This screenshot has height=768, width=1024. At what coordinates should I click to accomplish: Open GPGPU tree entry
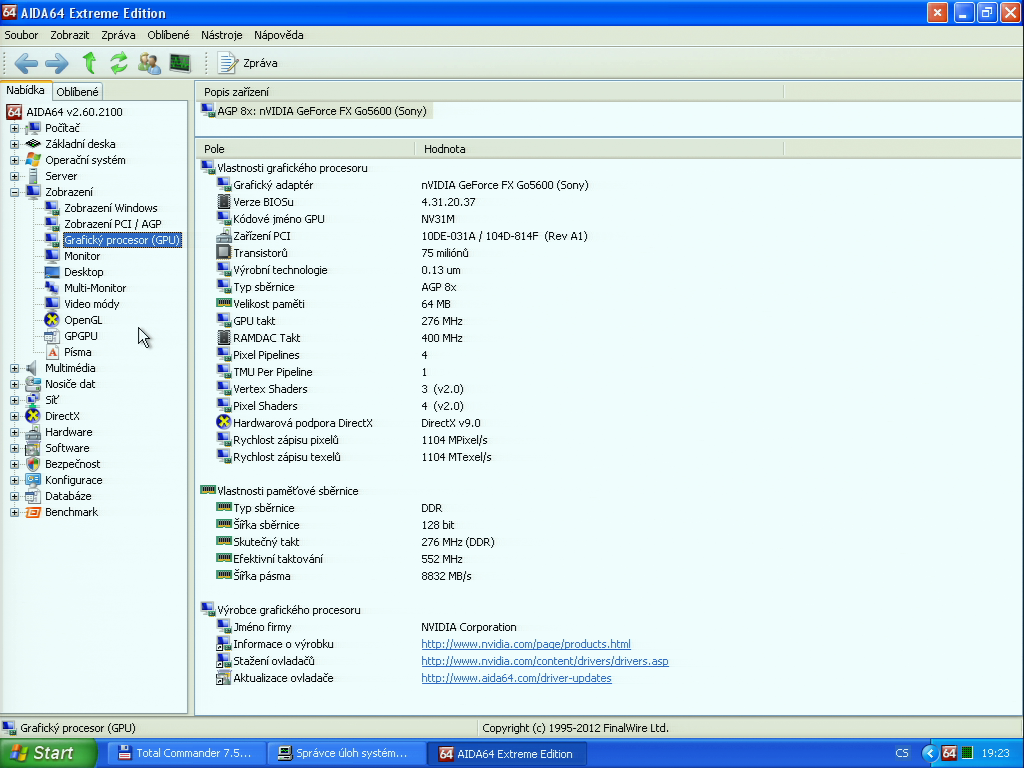point(81,336)
